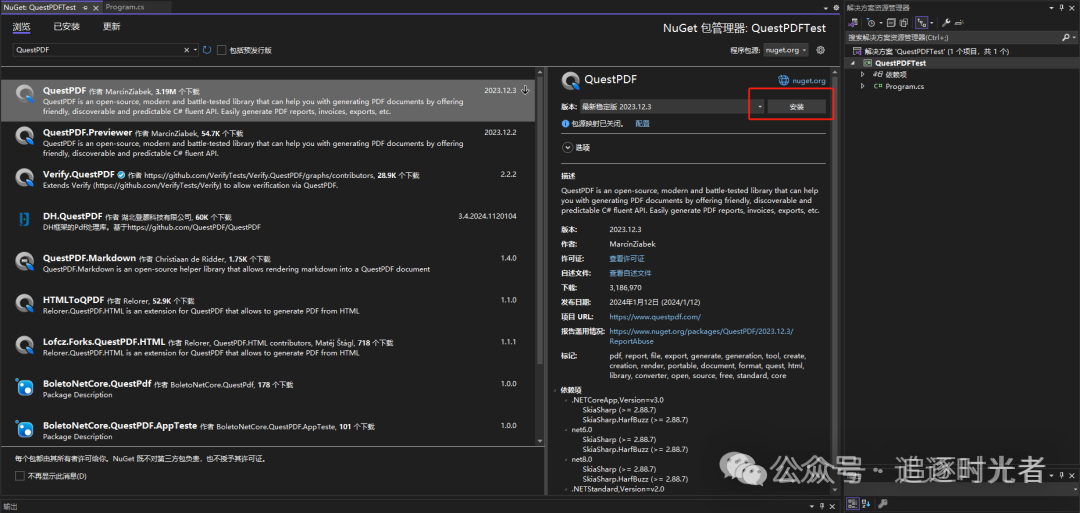Click the download arrow on QuestPDF row
Viewport: 1080px width, 513px height.
pyautogui.click(x=525, y=90)
